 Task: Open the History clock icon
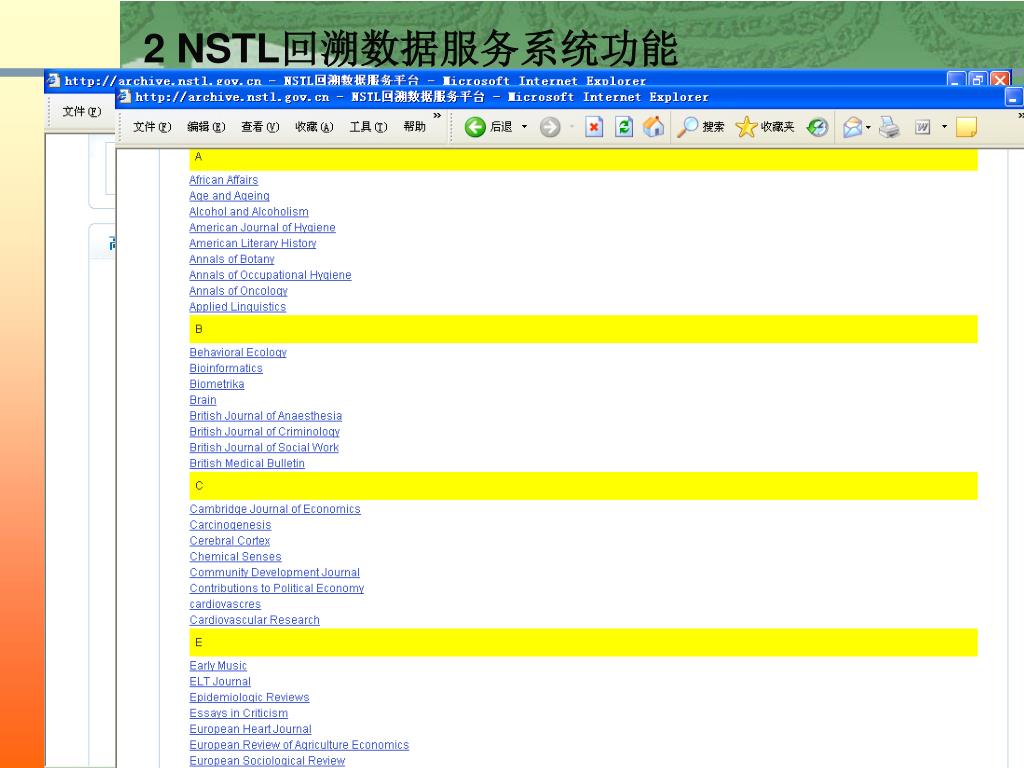coord(817,127)
